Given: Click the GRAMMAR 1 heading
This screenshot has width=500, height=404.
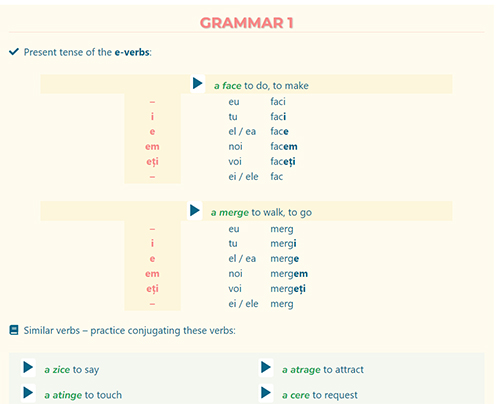Looking at the screenshot, I should pos(246,23).
